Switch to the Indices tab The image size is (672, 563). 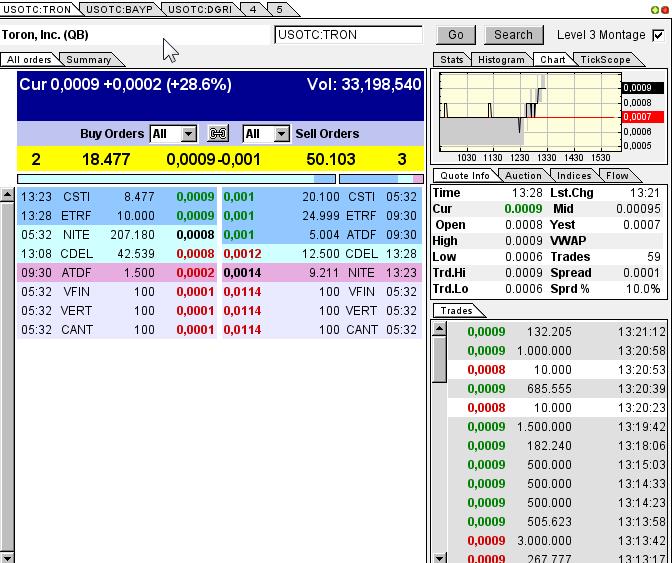click(x=574, y=176)
